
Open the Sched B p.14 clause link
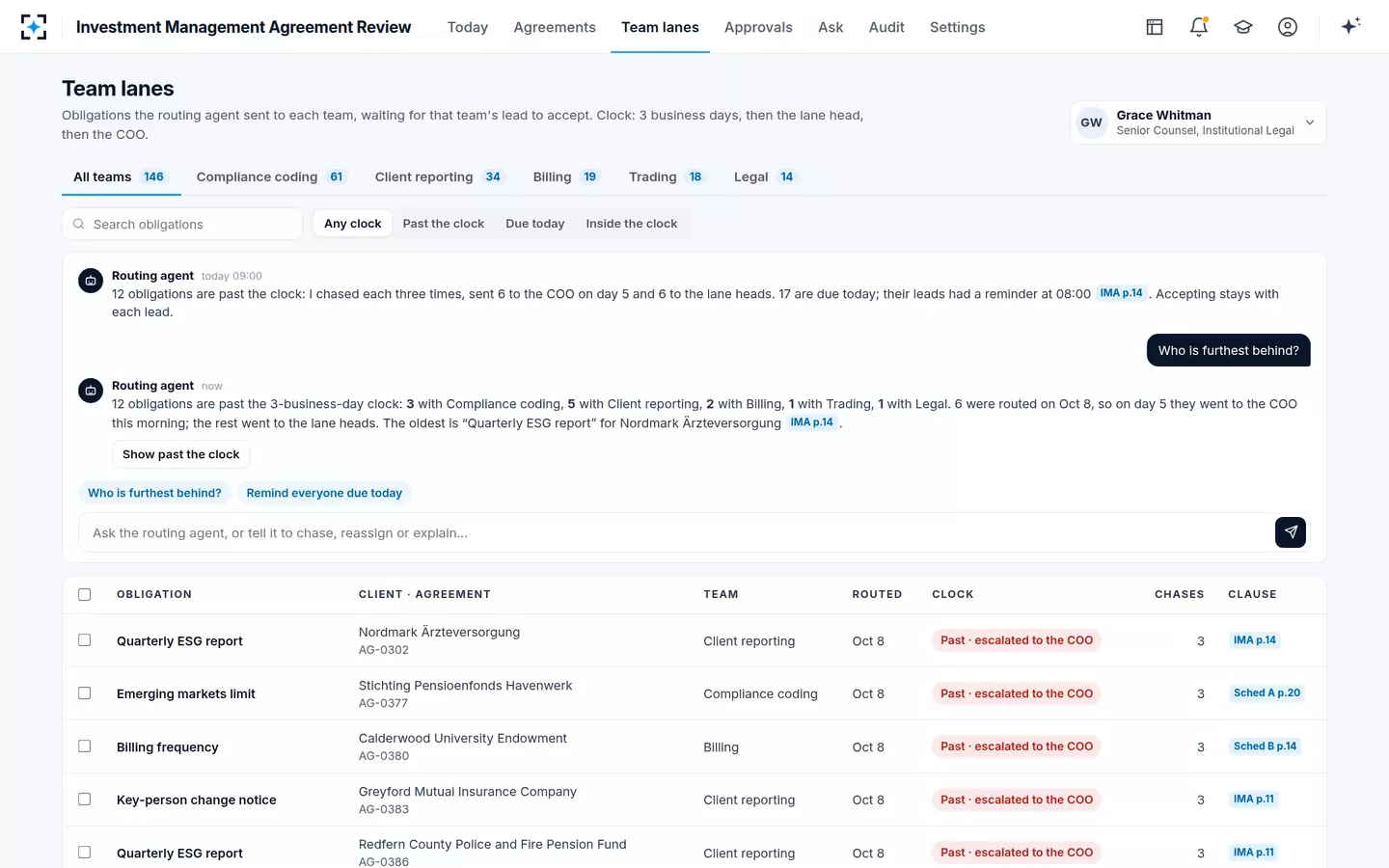click(1266, 746)
